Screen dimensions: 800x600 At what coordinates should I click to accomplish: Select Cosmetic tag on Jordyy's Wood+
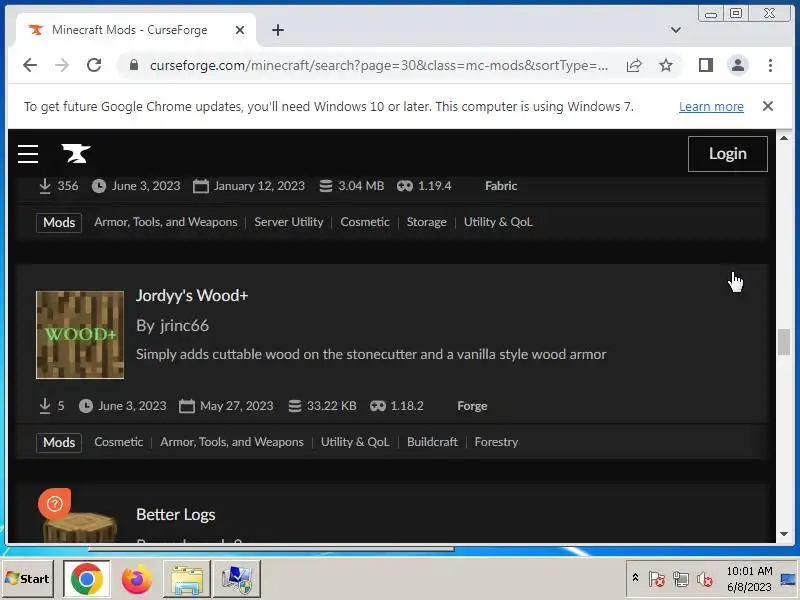118,442
